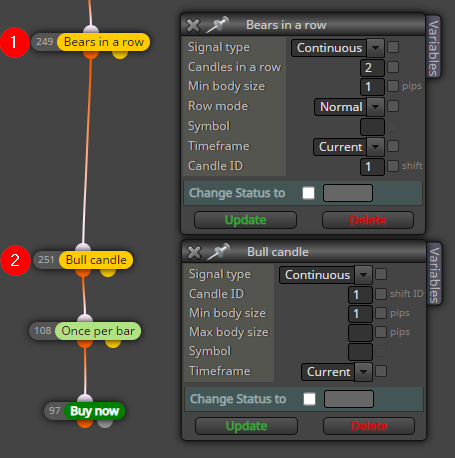Click orange output connector of Bears in a row
455x458 pixels.
coord(91,54)
